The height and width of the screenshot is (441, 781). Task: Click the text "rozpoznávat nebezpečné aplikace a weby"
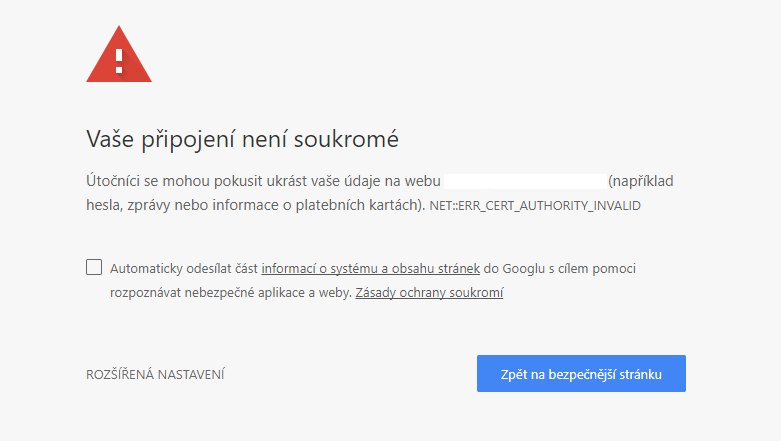[x=229, y=293]
